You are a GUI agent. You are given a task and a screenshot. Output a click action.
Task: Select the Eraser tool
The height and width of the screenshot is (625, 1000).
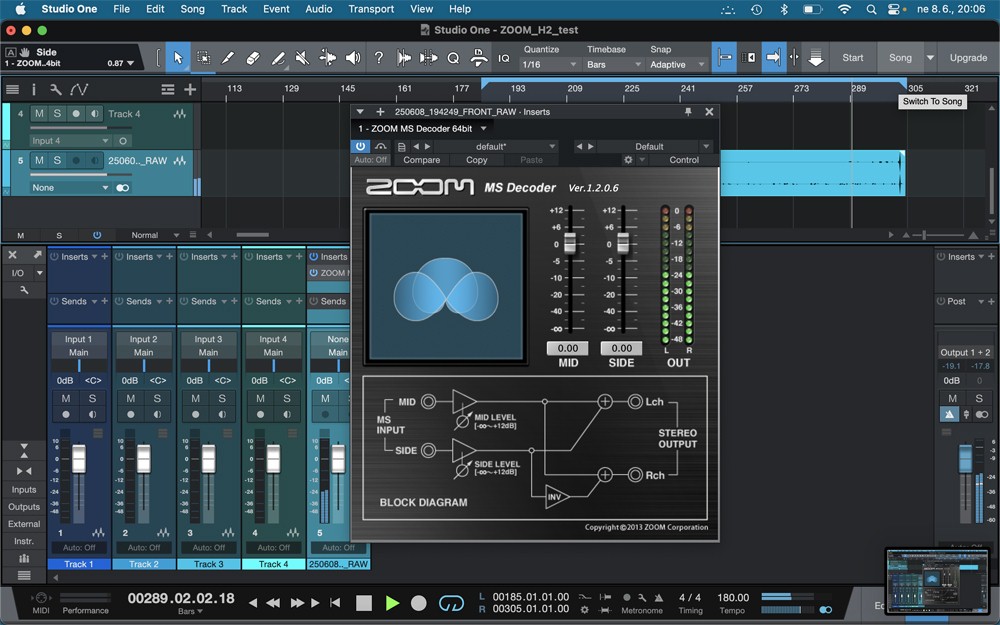[x=253, y=58]
